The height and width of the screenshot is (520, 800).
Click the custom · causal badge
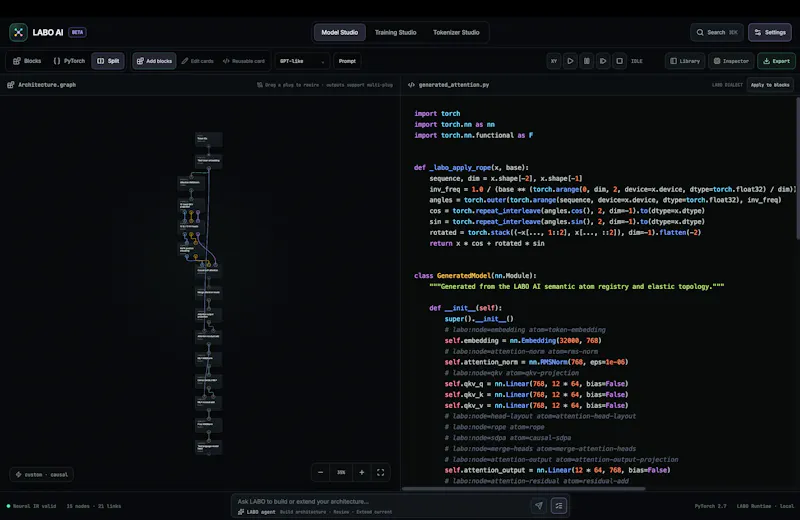click(42, 475)
